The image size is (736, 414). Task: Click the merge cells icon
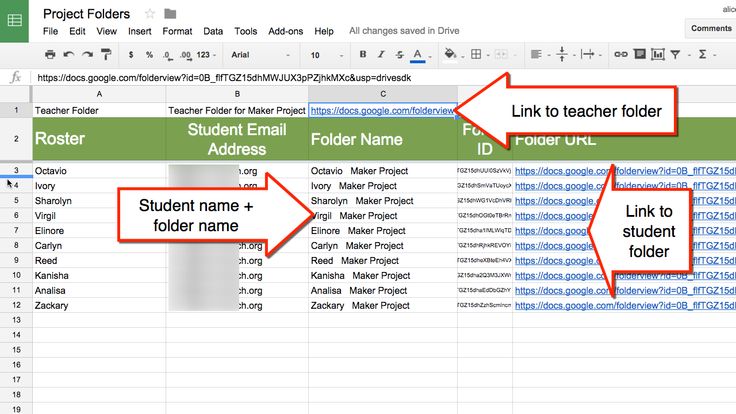501,54
